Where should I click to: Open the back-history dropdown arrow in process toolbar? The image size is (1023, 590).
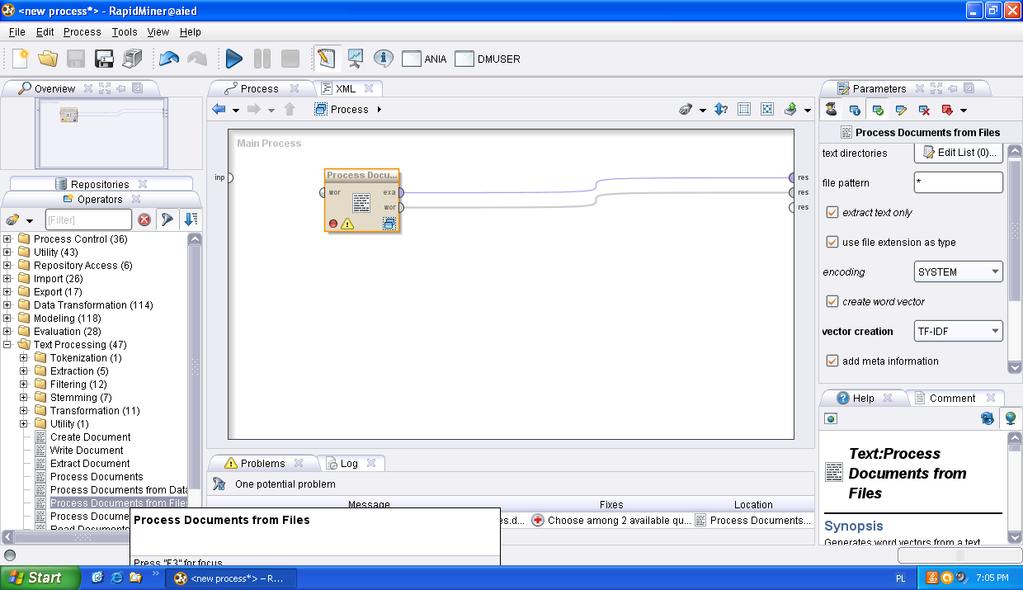[236, 110]
